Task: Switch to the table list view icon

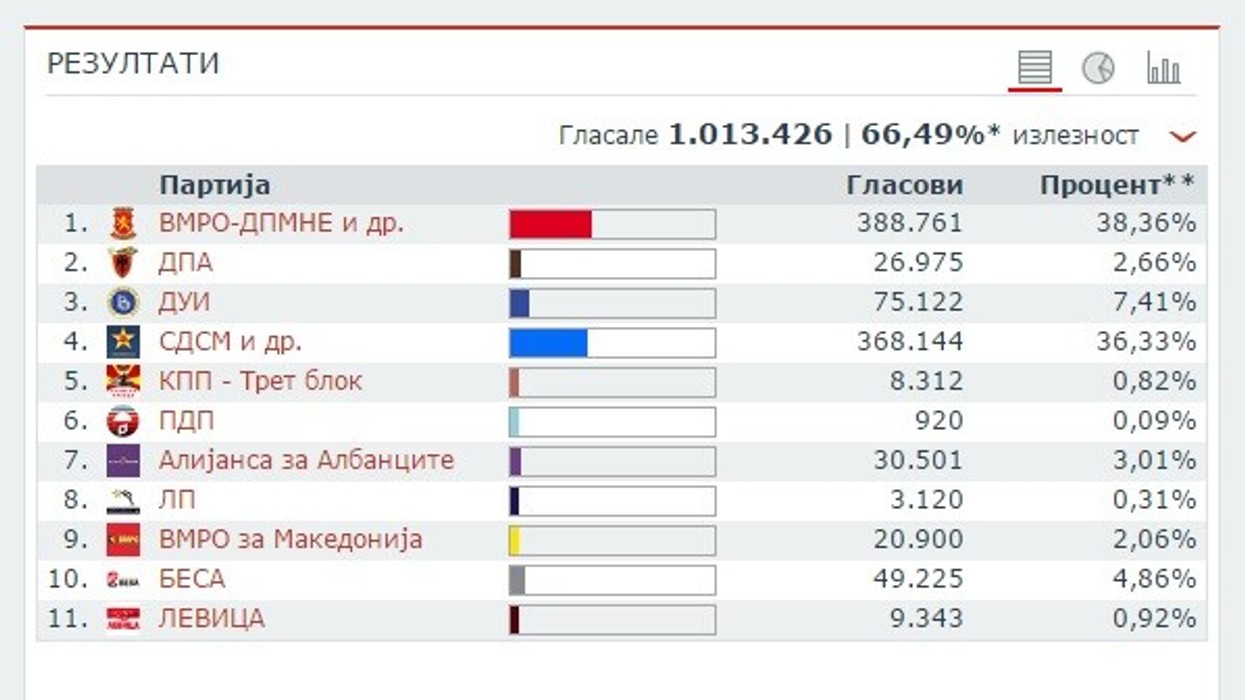Action: [1035, 68]
